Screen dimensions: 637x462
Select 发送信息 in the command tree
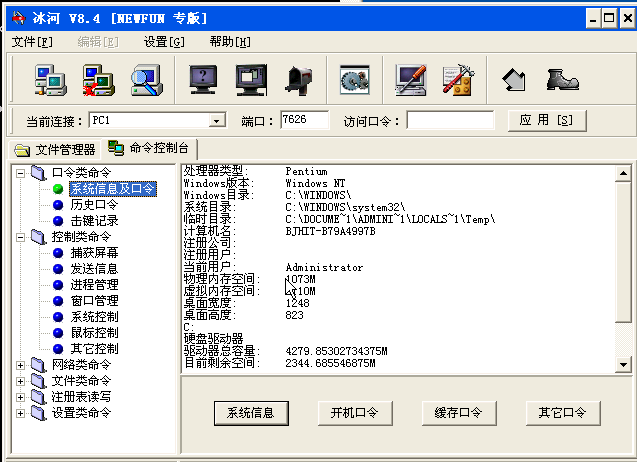click(94, 269)
